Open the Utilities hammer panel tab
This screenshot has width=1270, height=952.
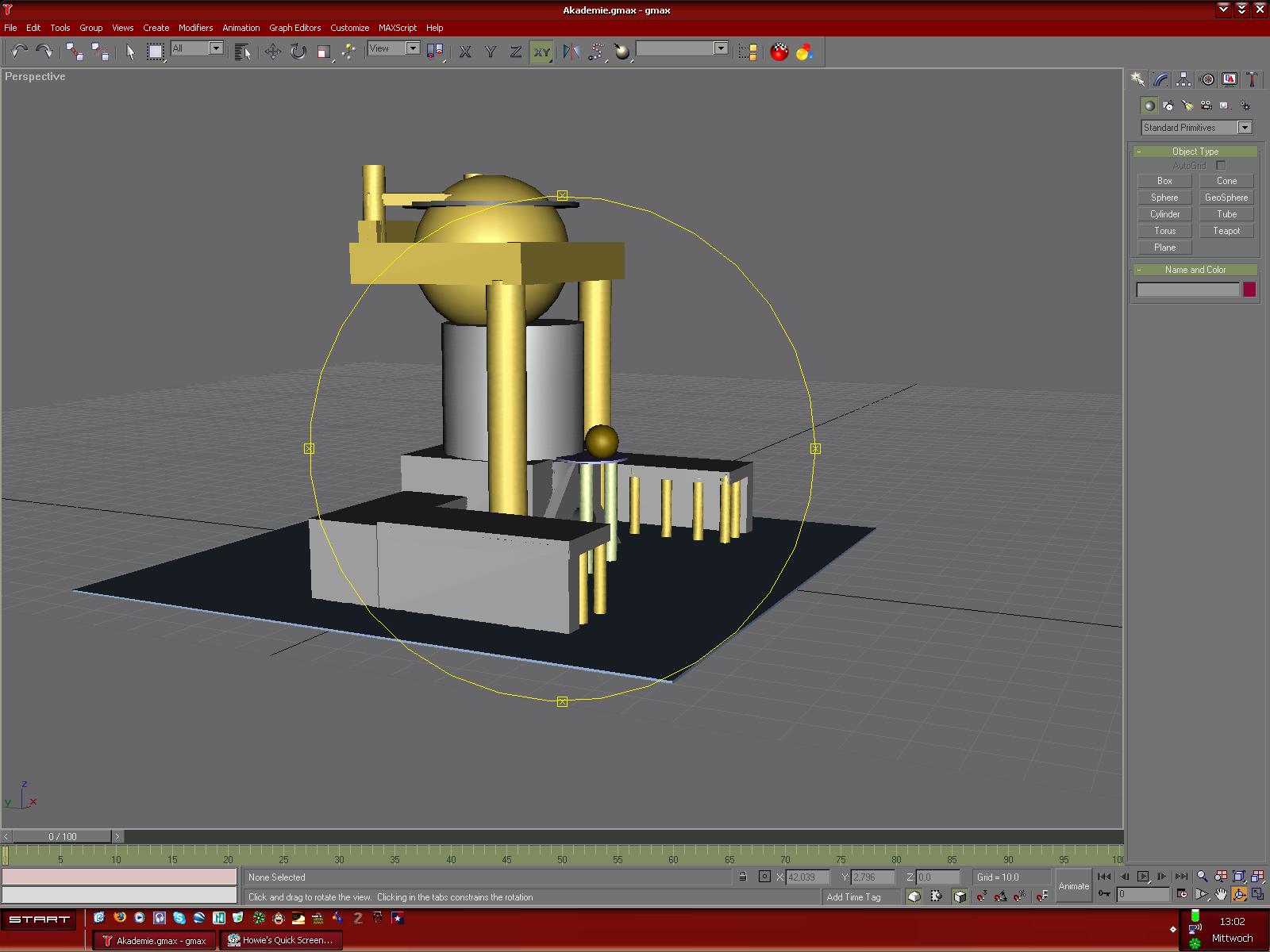coord(1252,79)
